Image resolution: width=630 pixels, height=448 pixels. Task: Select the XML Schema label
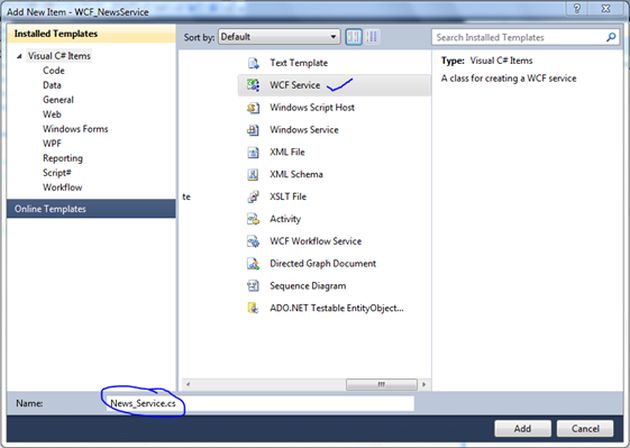click(296, 174)
